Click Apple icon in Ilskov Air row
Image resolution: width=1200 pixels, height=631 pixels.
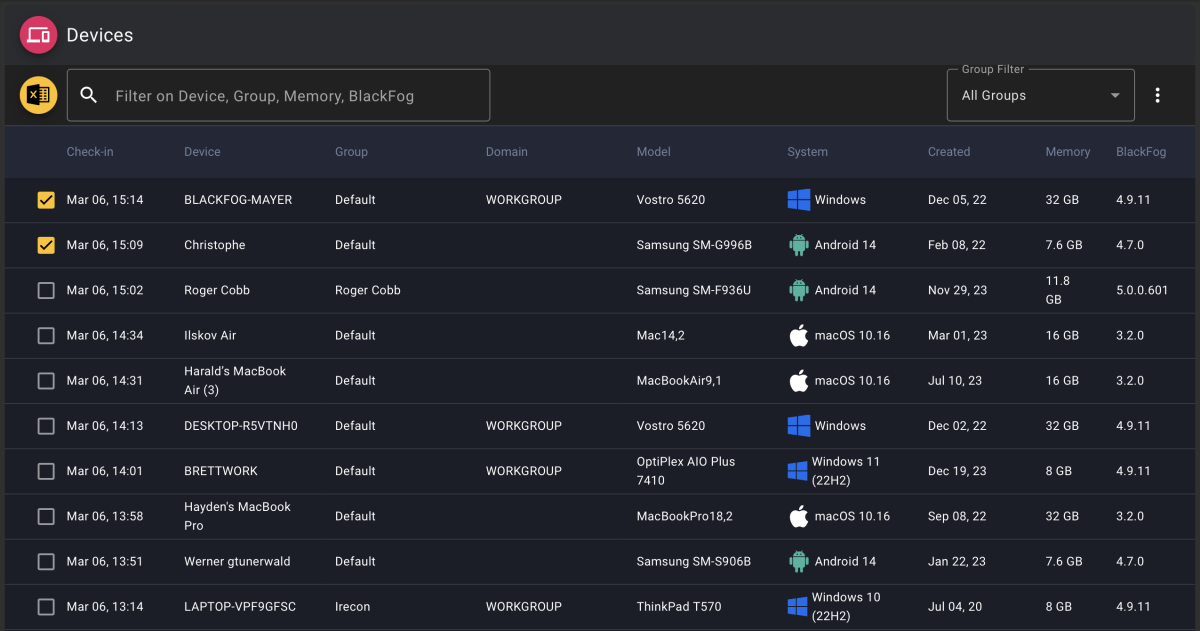[798, 335]
